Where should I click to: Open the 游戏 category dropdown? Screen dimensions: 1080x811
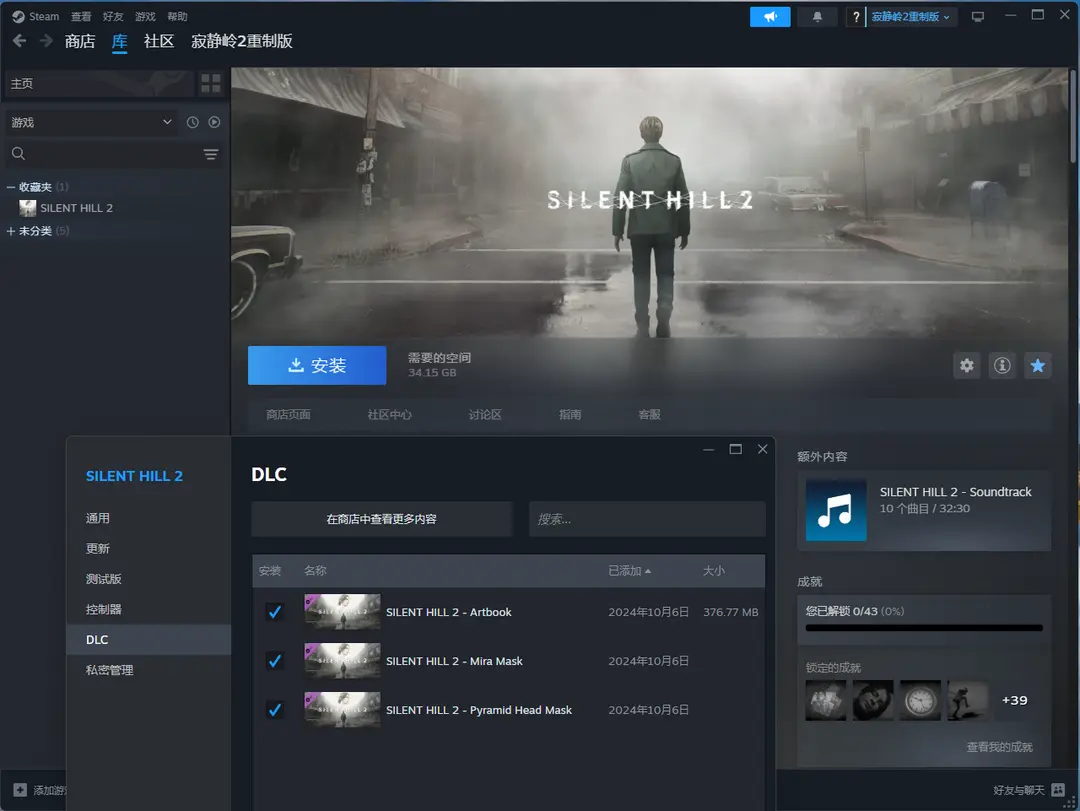tap(91, 122)
